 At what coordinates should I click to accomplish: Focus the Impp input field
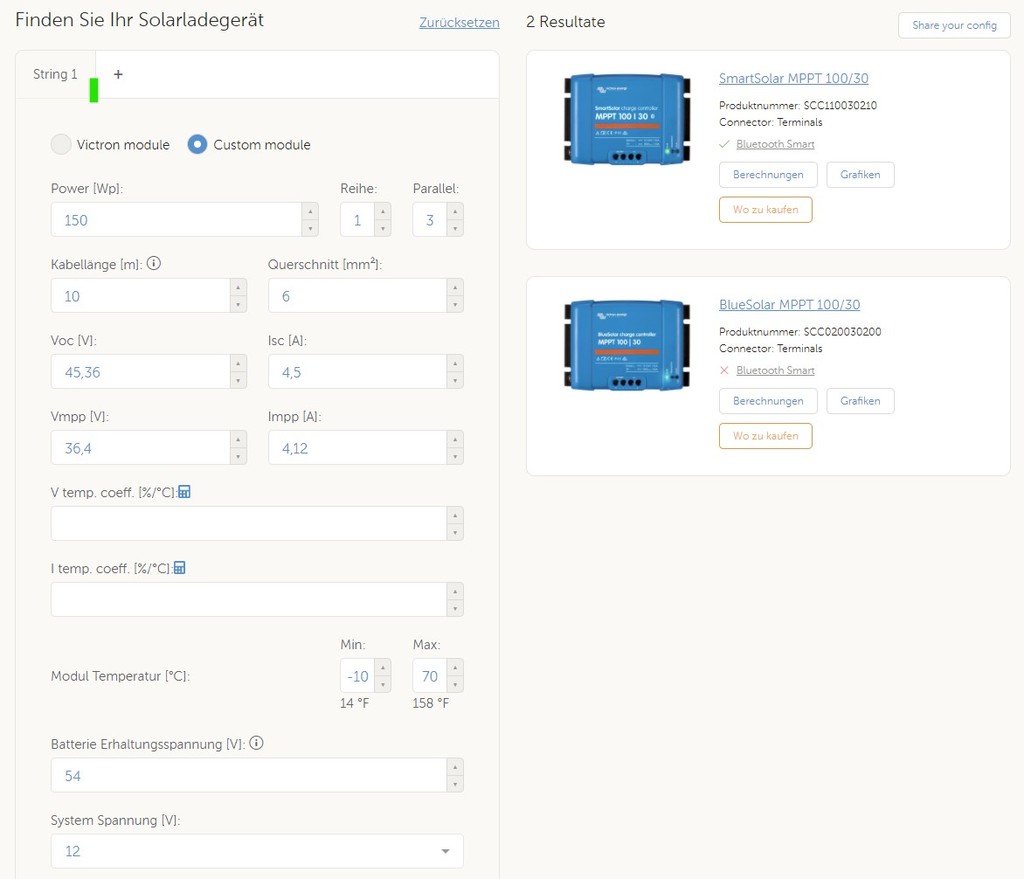pos(357,447)
